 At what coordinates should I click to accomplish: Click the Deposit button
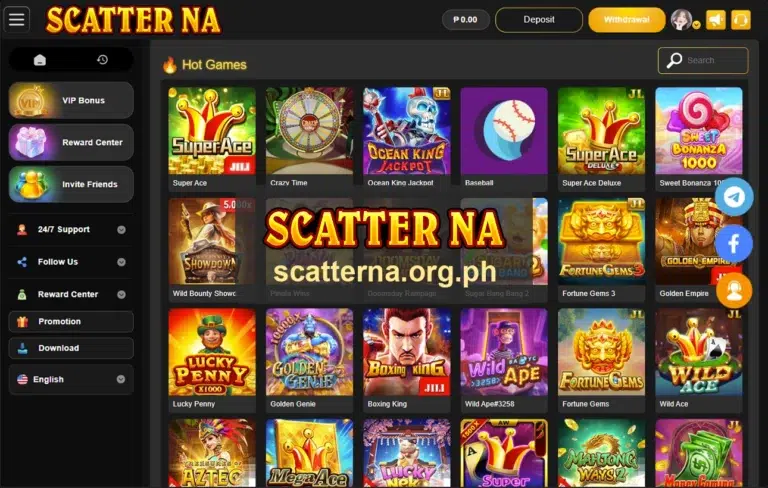pos(539,20)
